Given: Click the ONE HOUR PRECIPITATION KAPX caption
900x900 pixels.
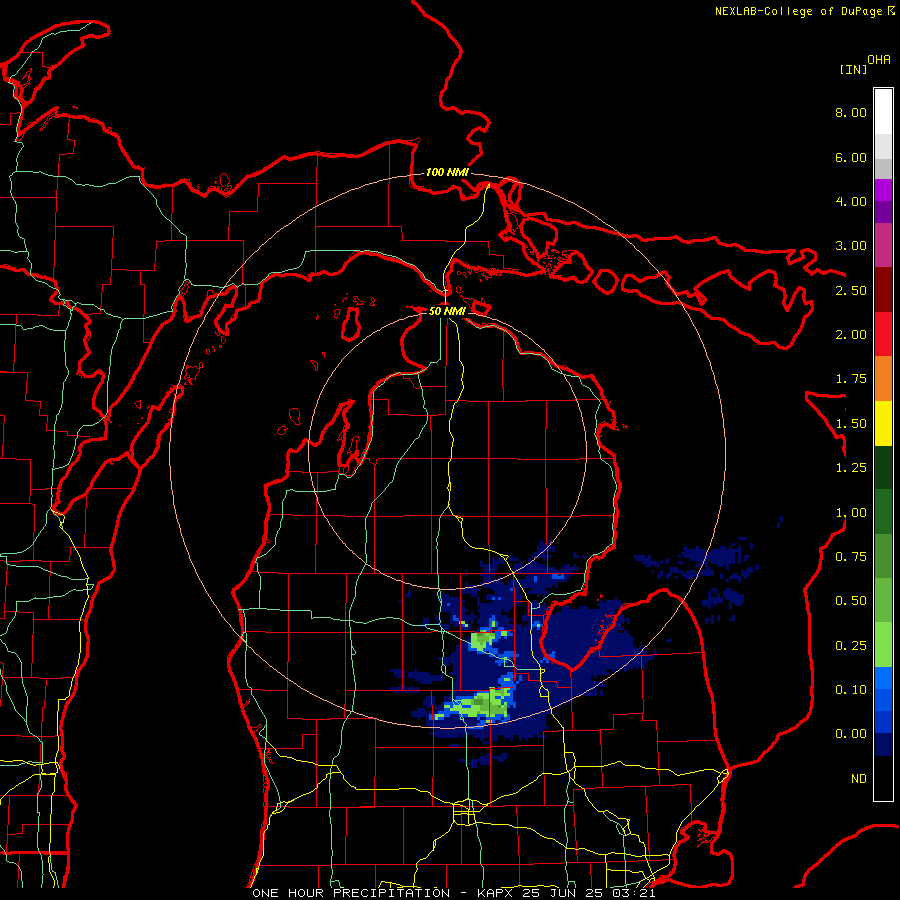Looking at the screenshot, I should pos(453,893).
